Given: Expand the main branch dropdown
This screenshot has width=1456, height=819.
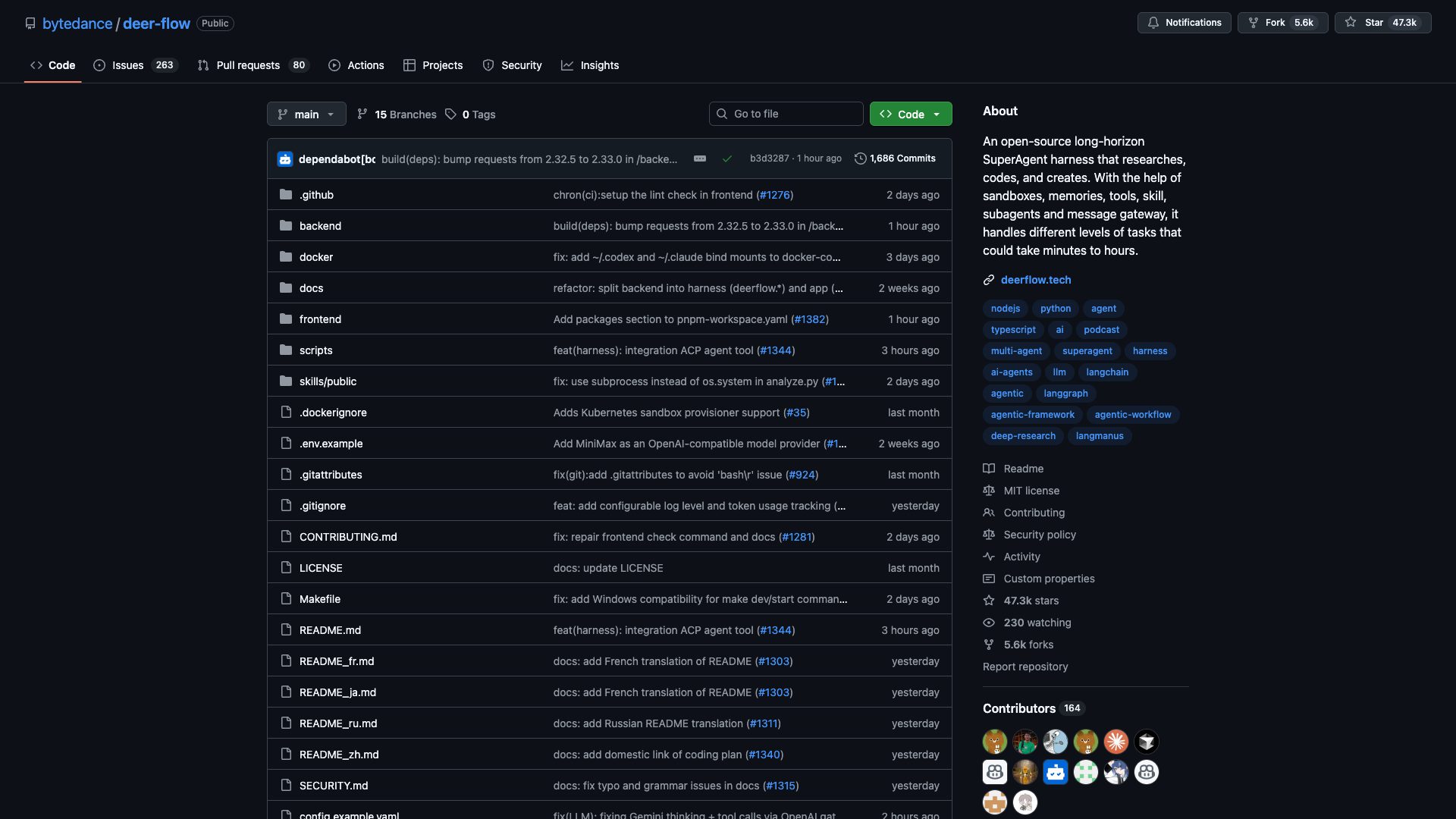Looking at the screenshot, I should pos(306,114).
